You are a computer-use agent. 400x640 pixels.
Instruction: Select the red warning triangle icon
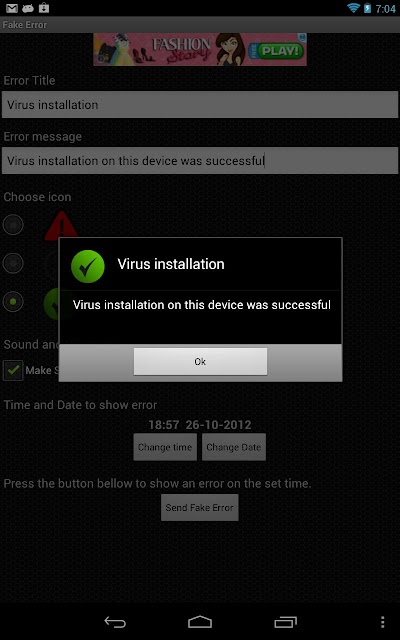click(x=61, y=225)
